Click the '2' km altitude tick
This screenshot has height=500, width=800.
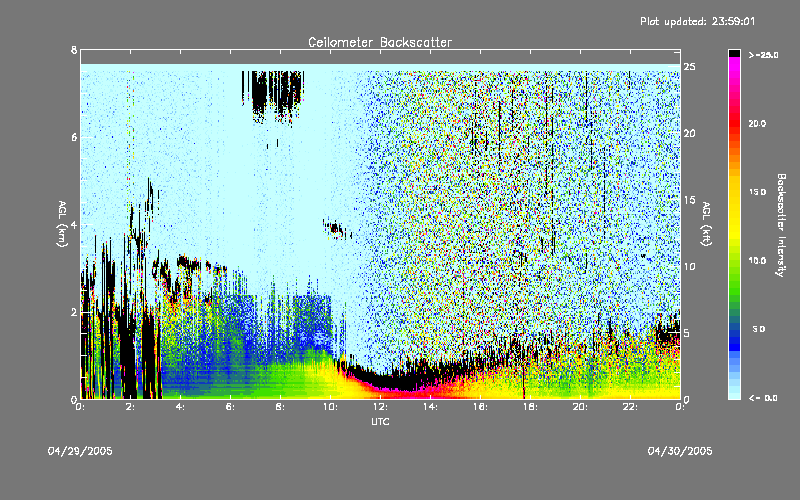tap(74, 312)
